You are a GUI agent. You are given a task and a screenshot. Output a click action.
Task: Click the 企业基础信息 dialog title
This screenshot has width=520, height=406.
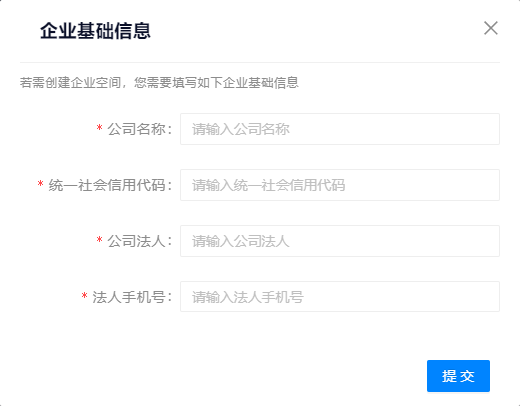click(95, 31)
